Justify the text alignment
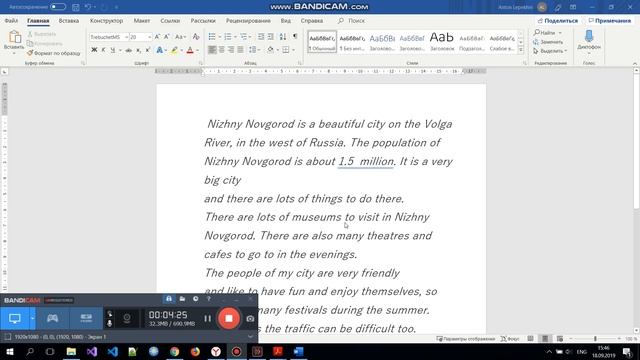 [x=240, y=50]
